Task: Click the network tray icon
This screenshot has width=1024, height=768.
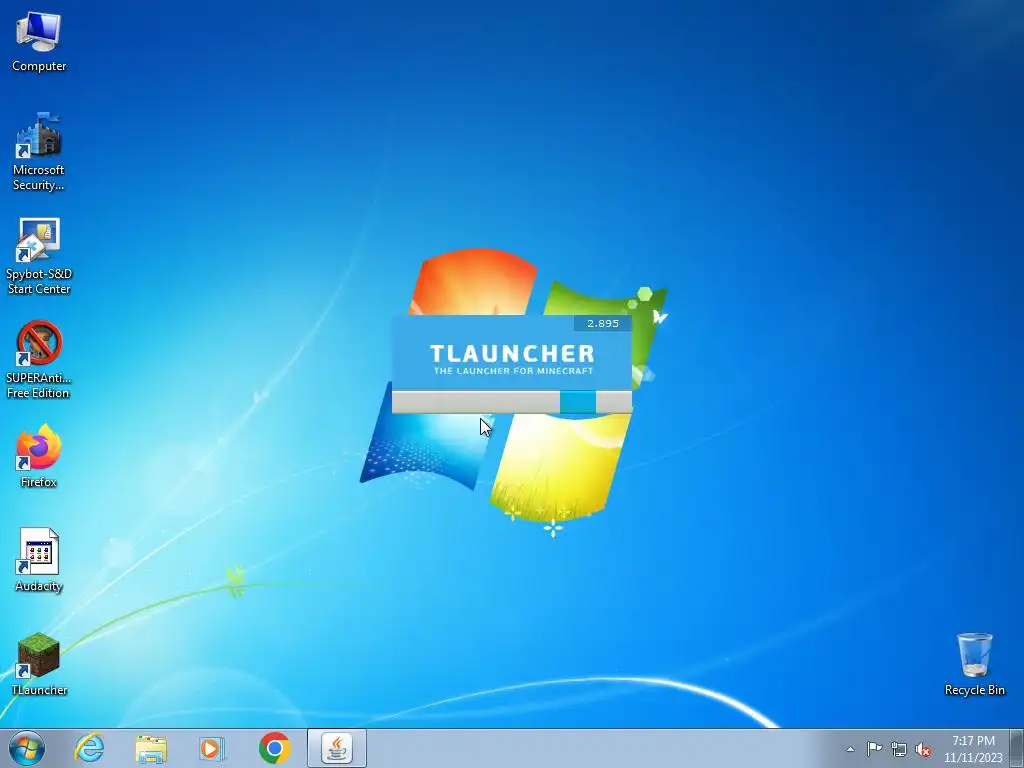Action: [x=899, y=749]
